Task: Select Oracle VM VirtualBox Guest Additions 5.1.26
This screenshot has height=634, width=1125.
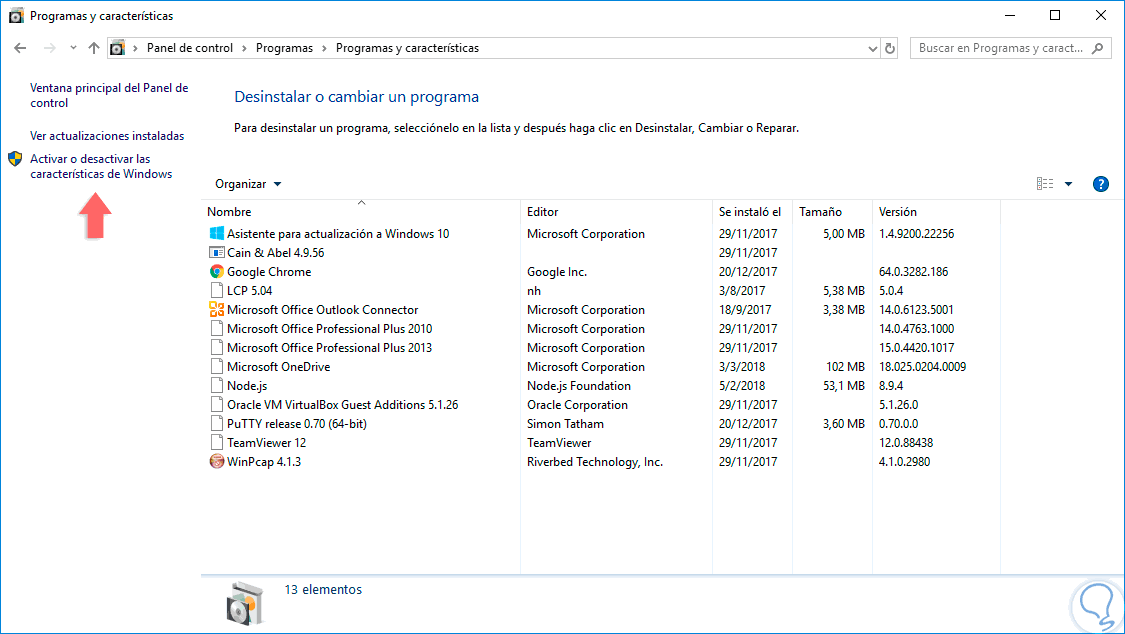Action: [x=342, y=404]
